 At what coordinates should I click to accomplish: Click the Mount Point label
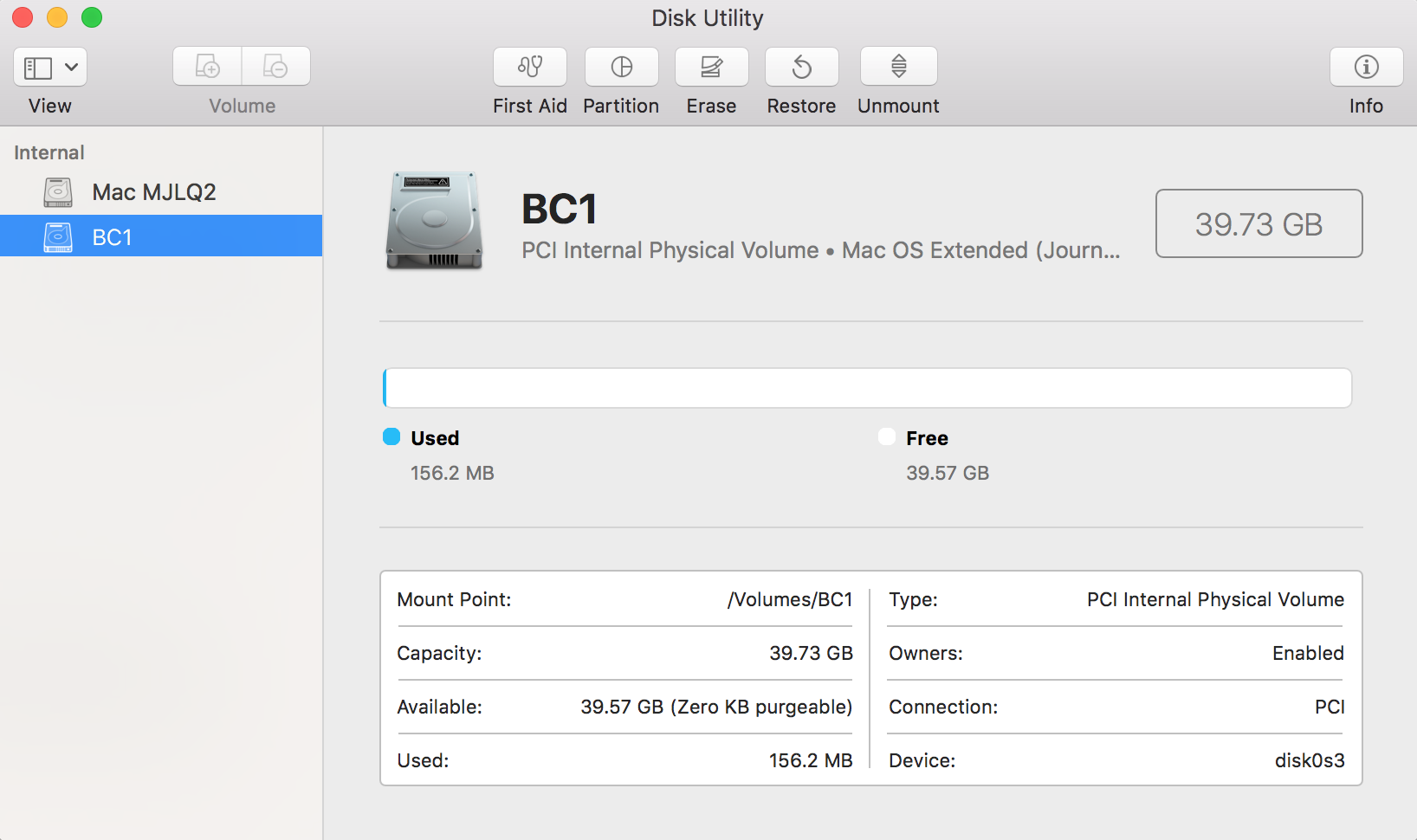pyautogui.click(x=454, y=599)
